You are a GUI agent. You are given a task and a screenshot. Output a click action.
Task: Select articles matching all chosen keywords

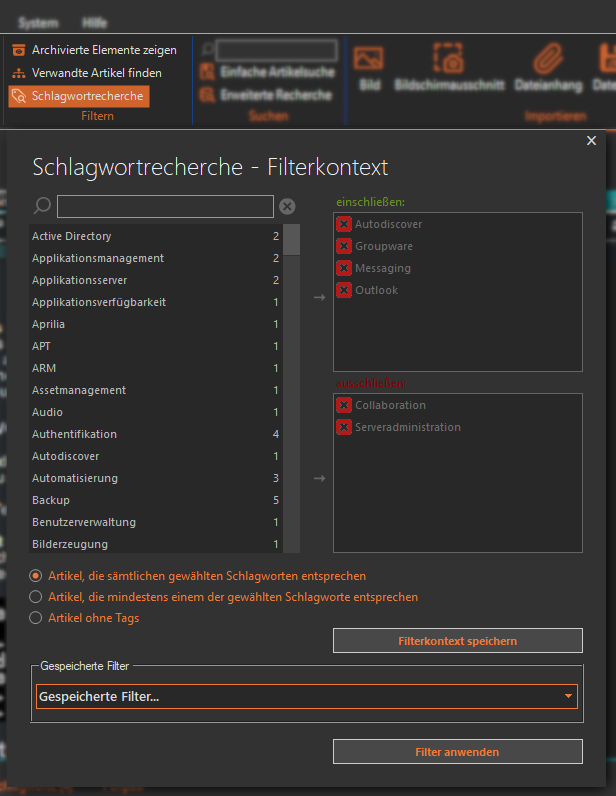click(36, 576)
